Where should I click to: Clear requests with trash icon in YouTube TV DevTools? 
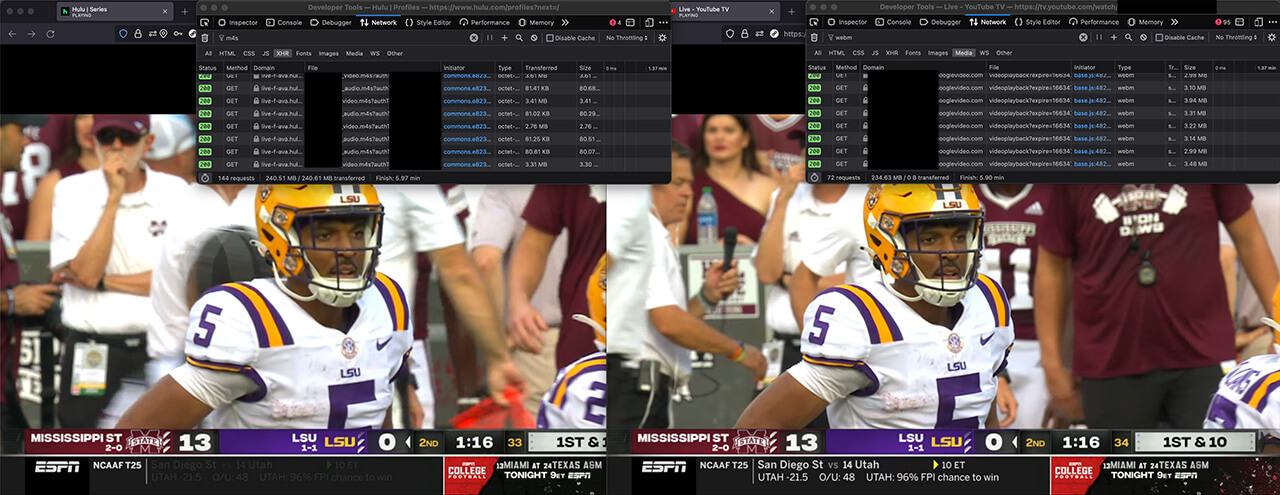[815, 38]
